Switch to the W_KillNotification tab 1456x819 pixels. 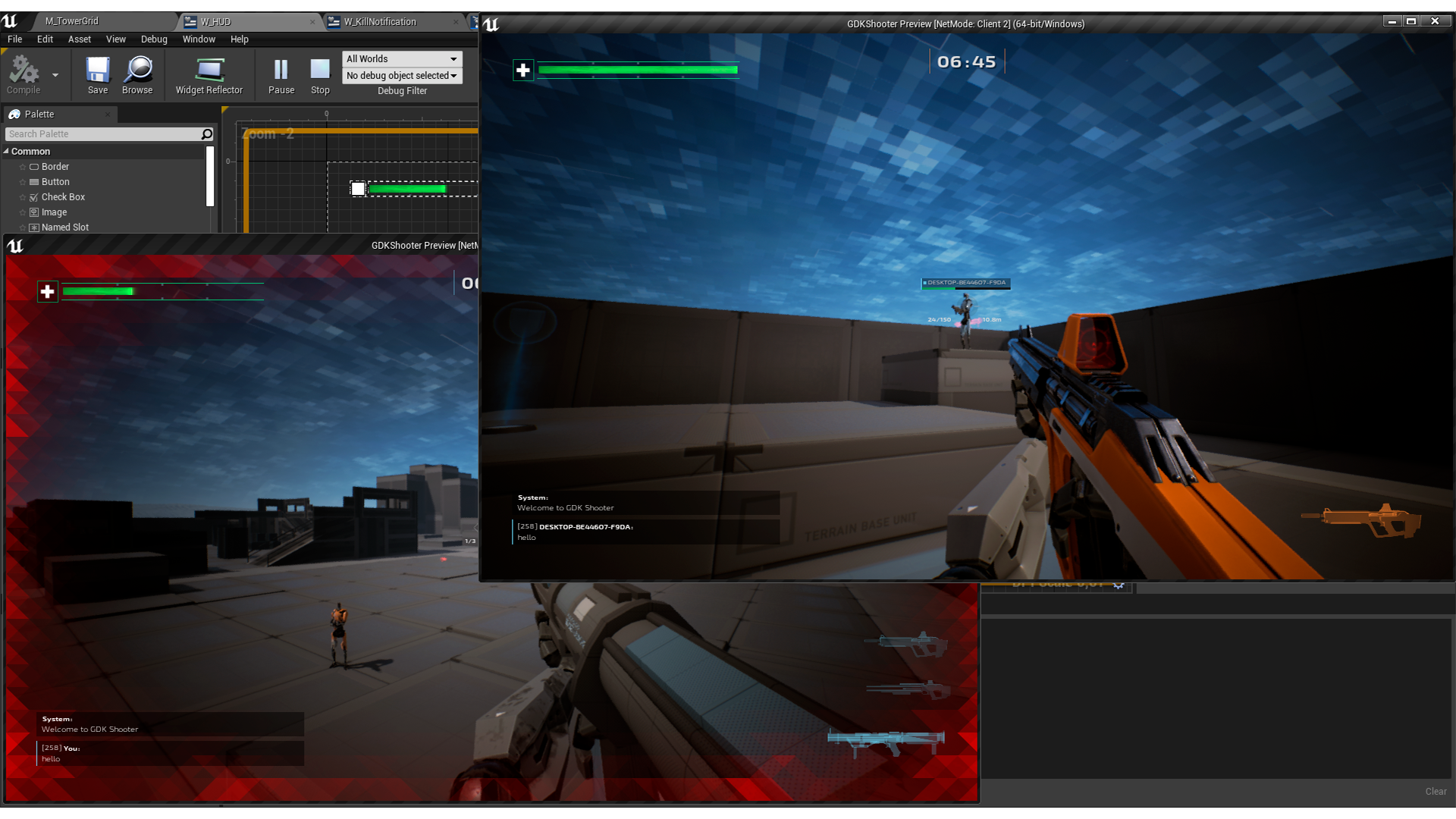[x=379, y=22]
